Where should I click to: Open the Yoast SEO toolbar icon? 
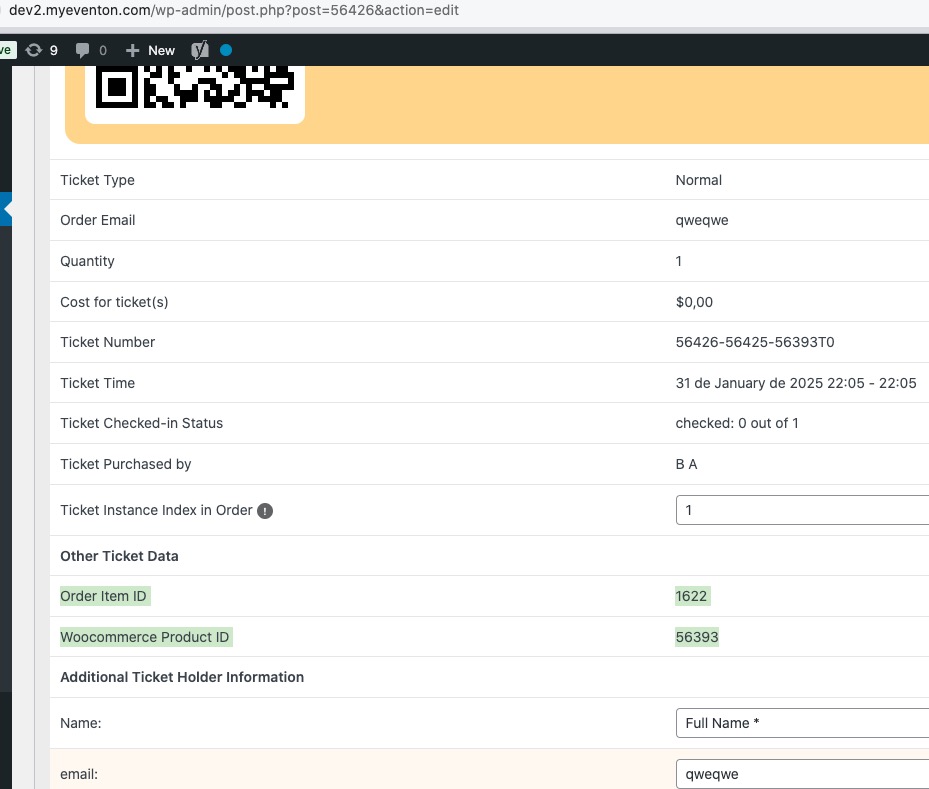[x=200, y=50]
